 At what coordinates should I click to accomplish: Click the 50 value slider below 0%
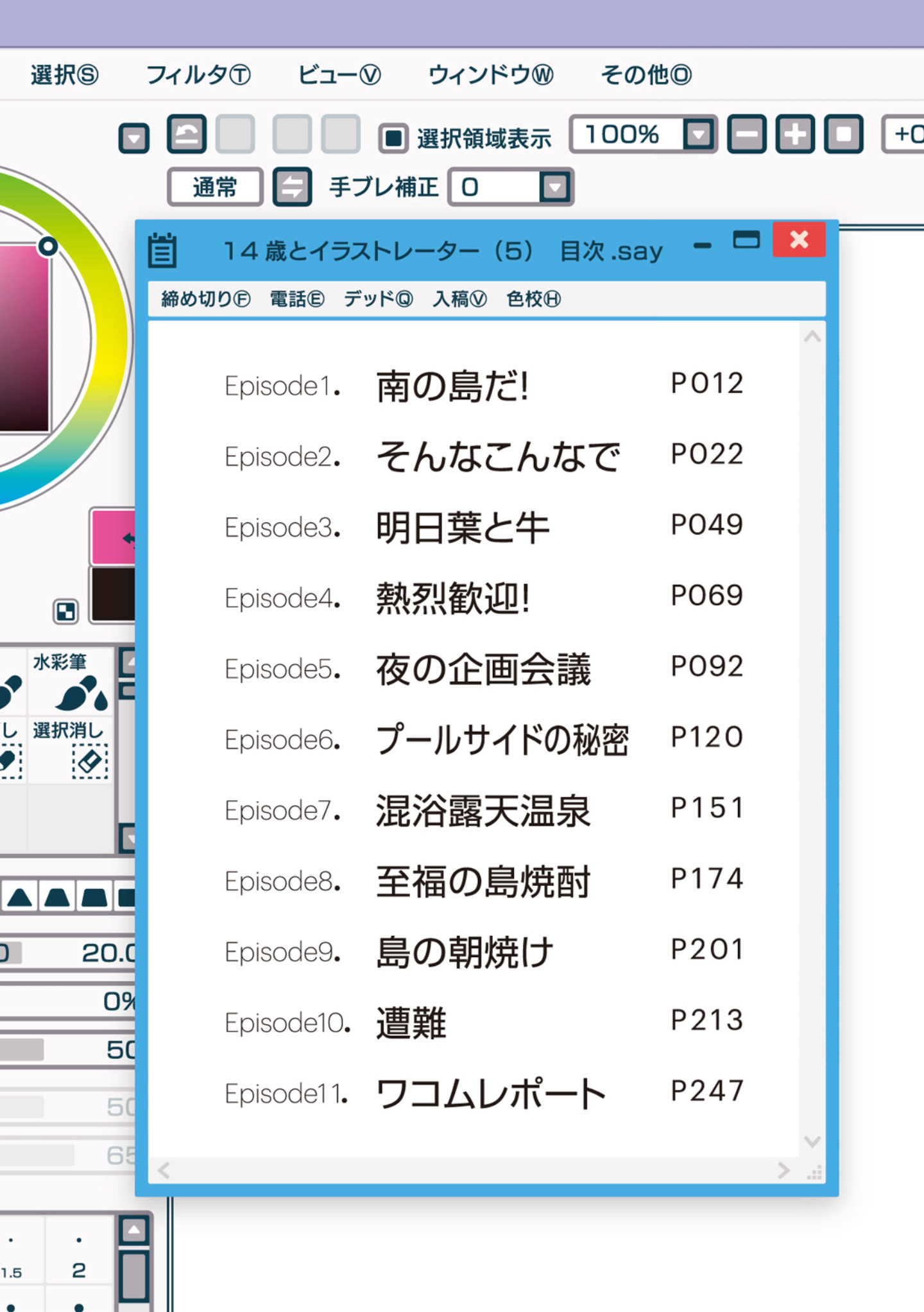point(67,1049)
